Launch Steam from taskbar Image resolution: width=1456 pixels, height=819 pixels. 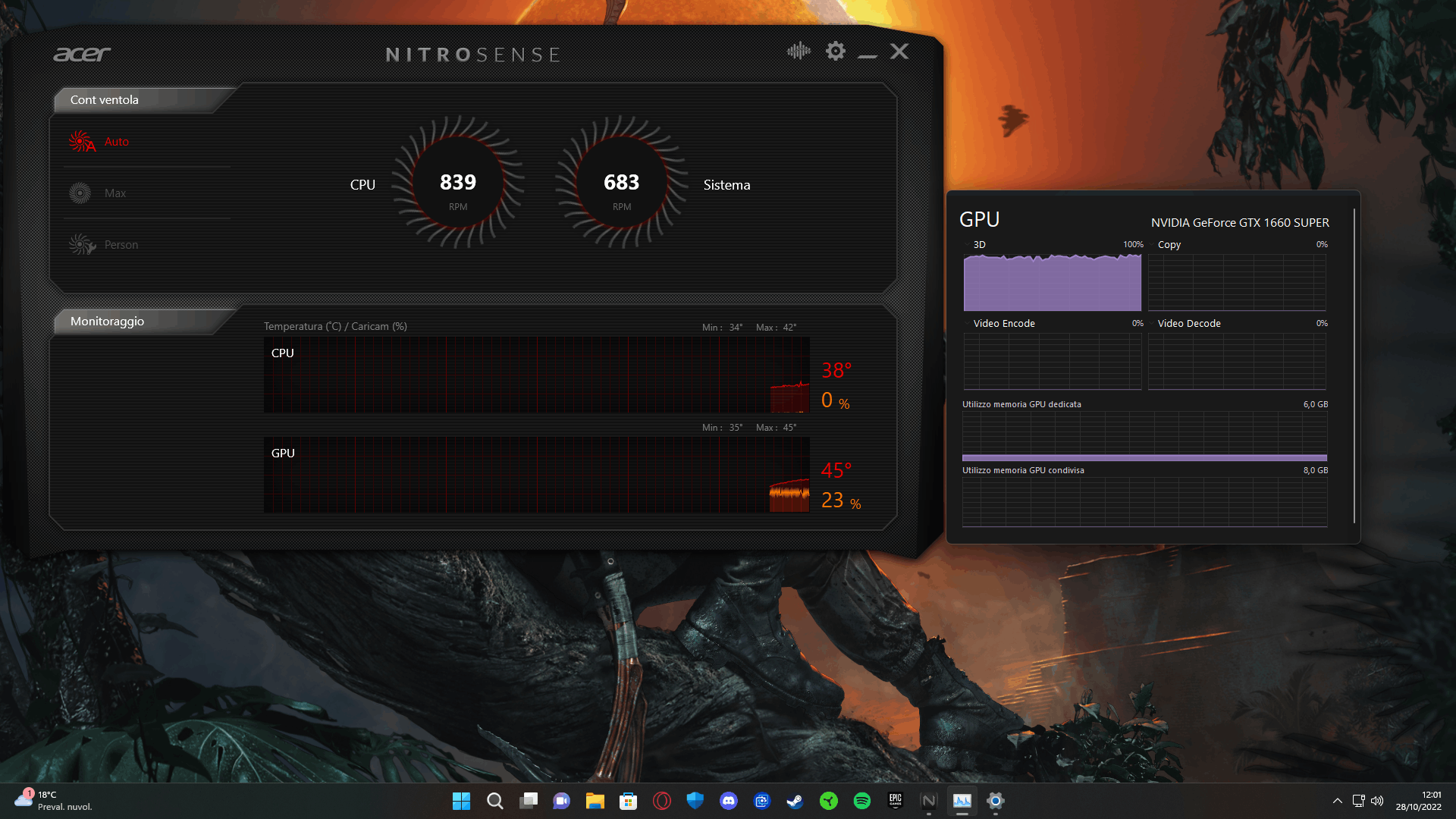coord(795,801)
